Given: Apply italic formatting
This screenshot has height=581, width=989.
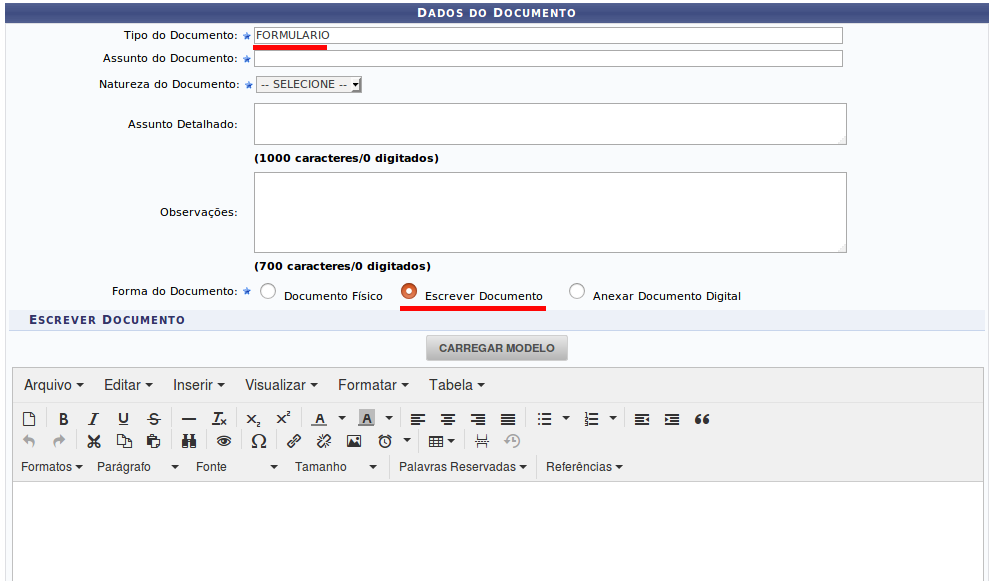Looking at the screenshot, I should pos(93,419).
